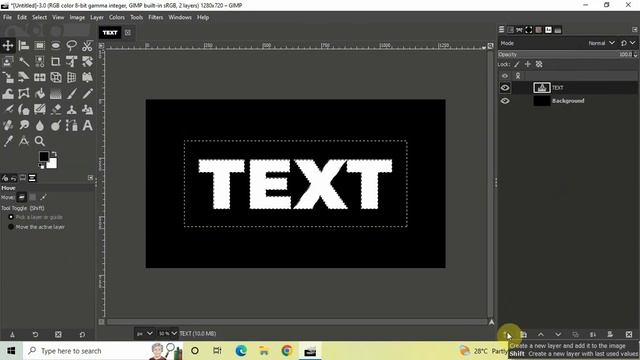Lower the layer with down arrow

tap(558, 335)
